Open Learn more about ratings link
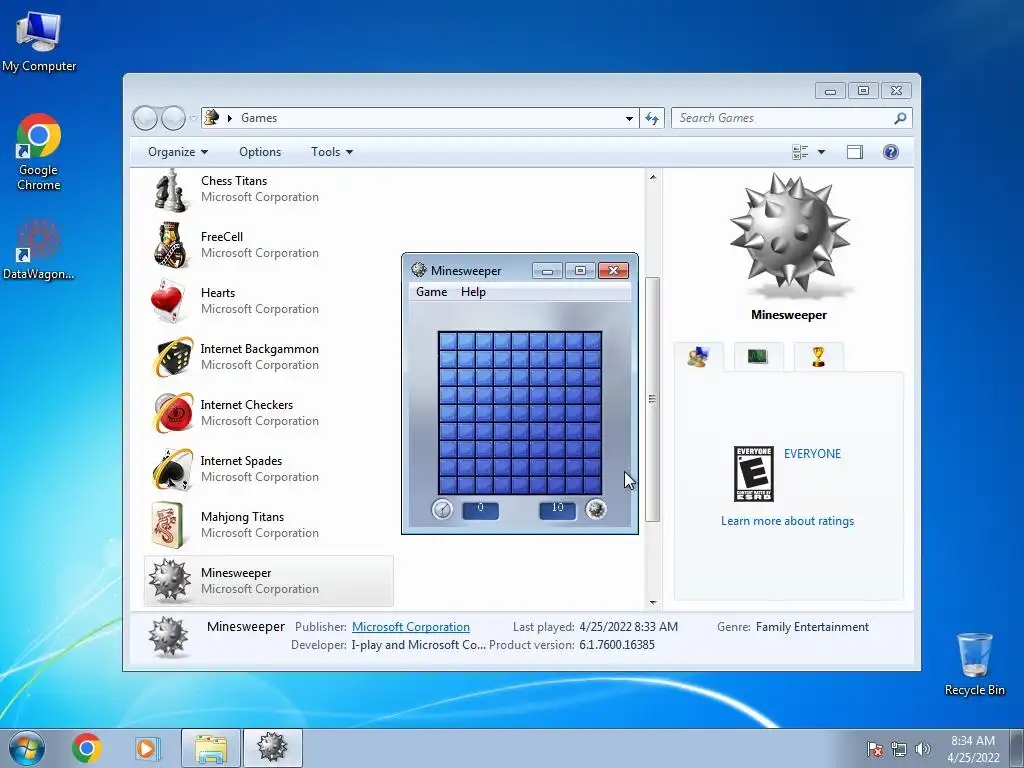The width and height of the screenshot is (1024, 768). (788, 521)
